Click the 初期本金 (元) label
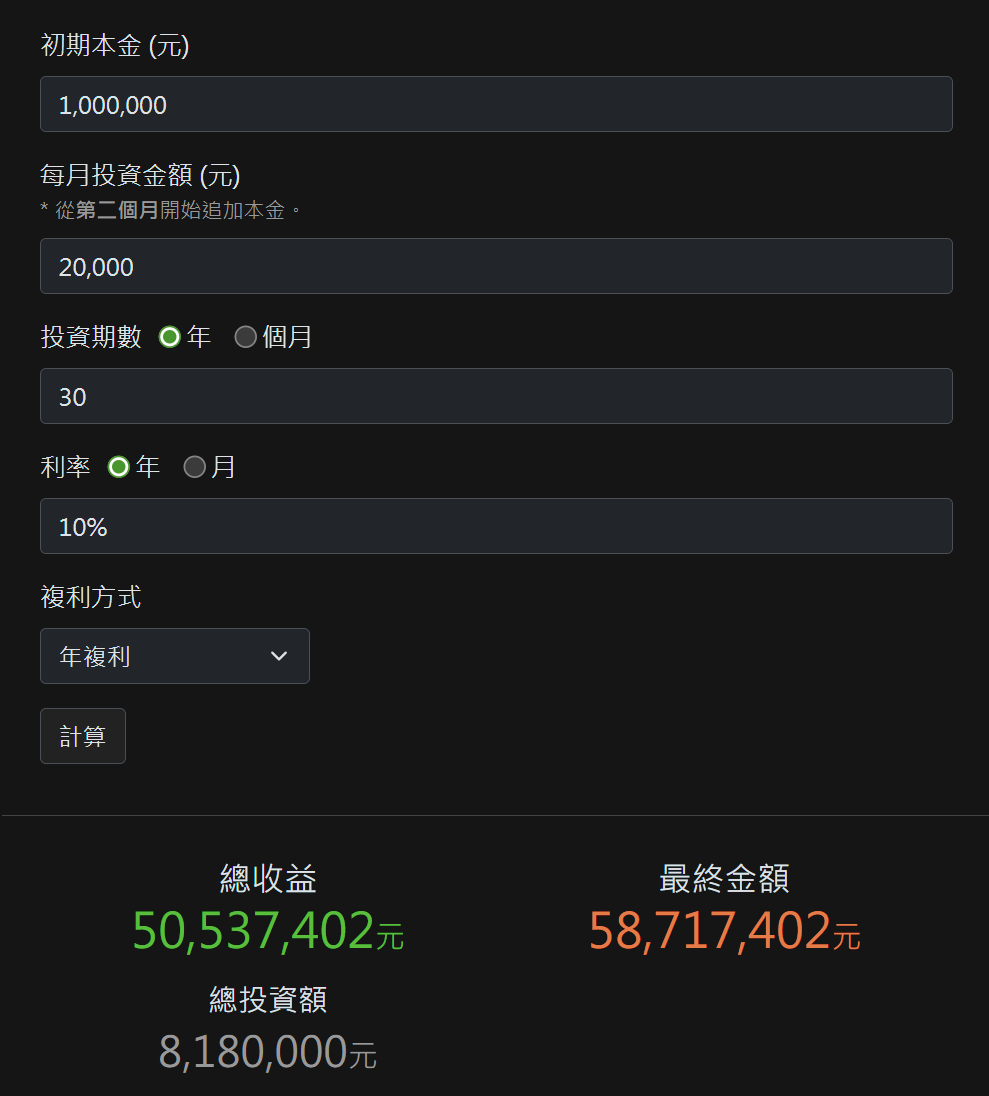Viewport: 989px width, 1096px height. point(113,45)
